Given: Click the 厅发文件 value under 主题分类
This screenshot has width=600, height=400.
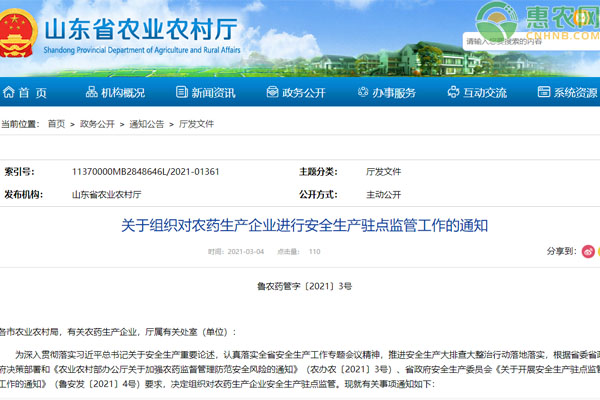Looking at the screenshot, I should tap(383, 172).
